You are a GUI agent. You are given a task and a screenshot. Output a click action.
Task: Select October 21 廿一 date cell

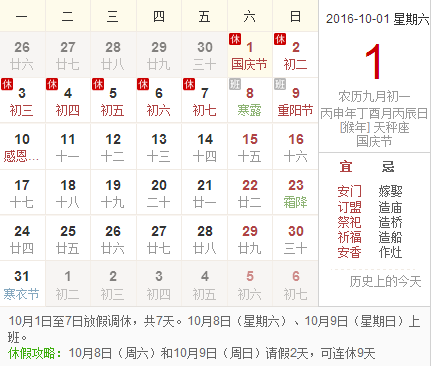coord(204,193)
